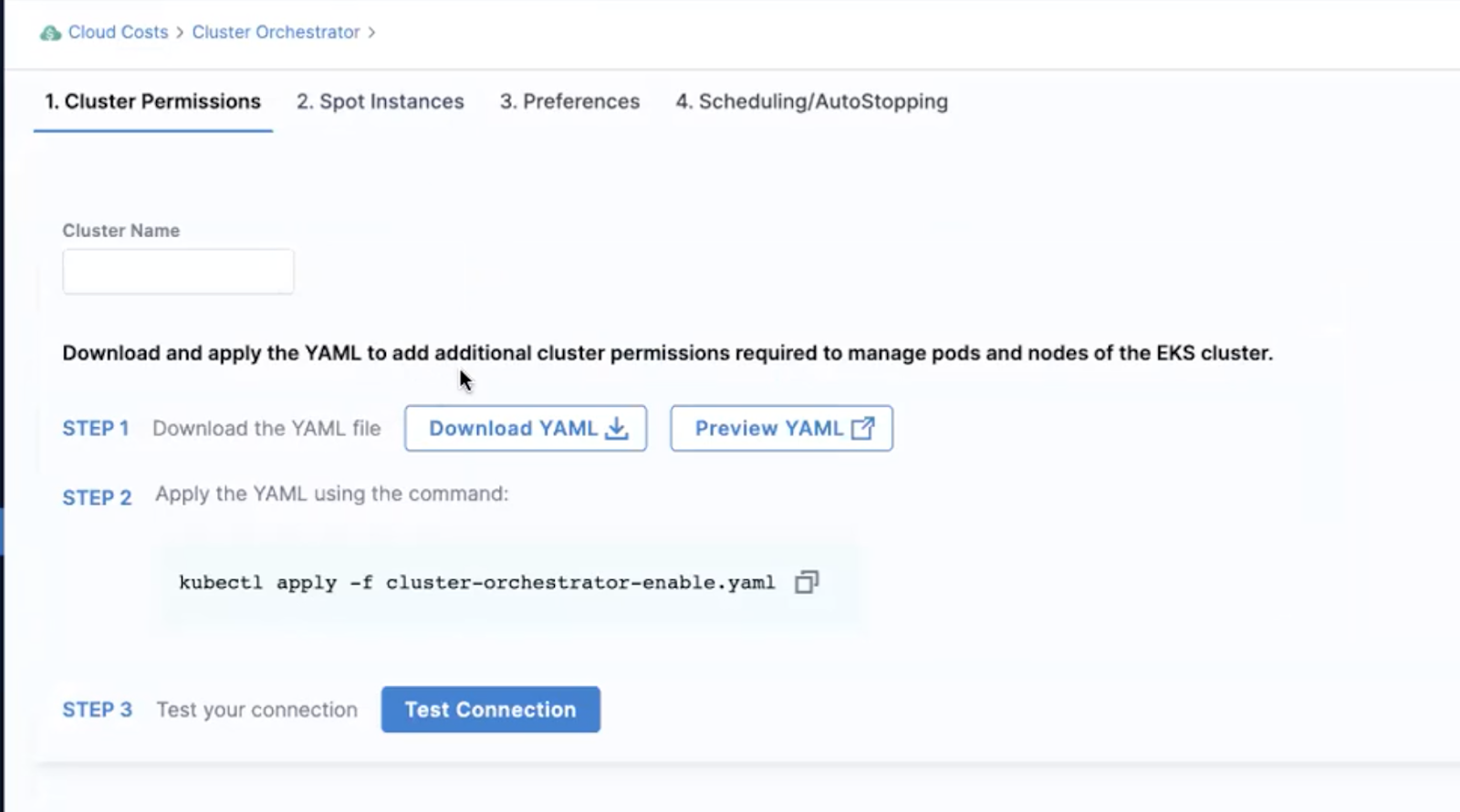
Task: Click the Preview YAML button
Action: pyautogui.click(x=781, y=428)
